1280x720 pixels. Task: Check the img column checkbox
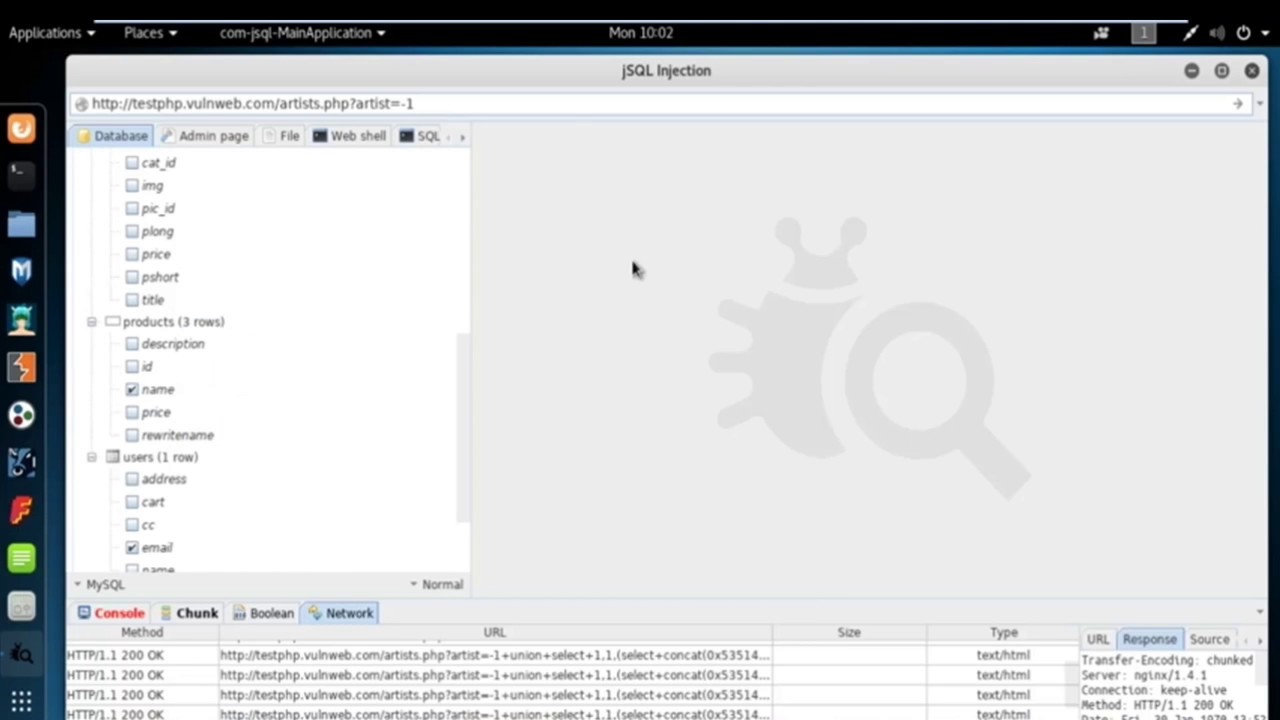coord(132,185)
